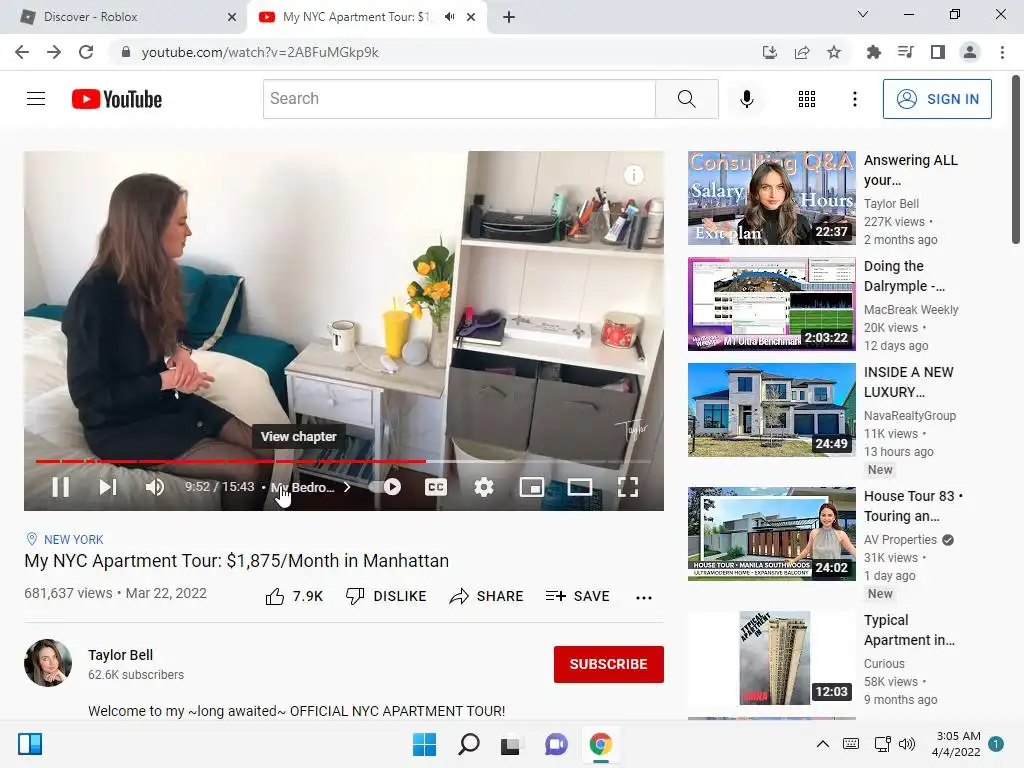Focus the YouTube search field
This screenshot has height=768, width=1024.
(459, 99)
